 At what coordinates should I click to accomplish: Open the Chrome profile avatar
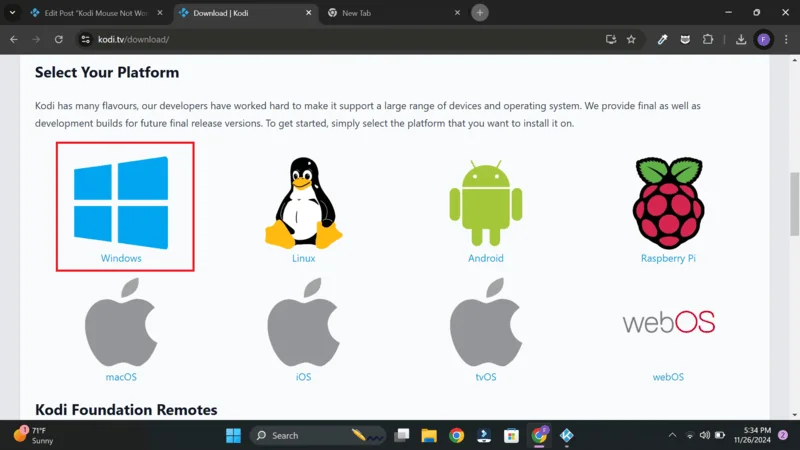pos(763,39)
